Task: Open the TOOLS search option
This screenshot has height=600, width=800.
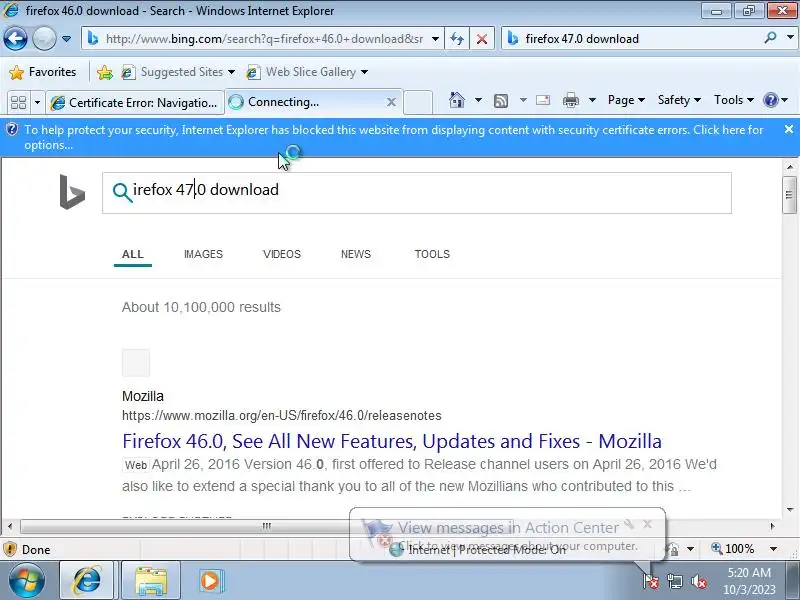Action: tap(432, 254)
